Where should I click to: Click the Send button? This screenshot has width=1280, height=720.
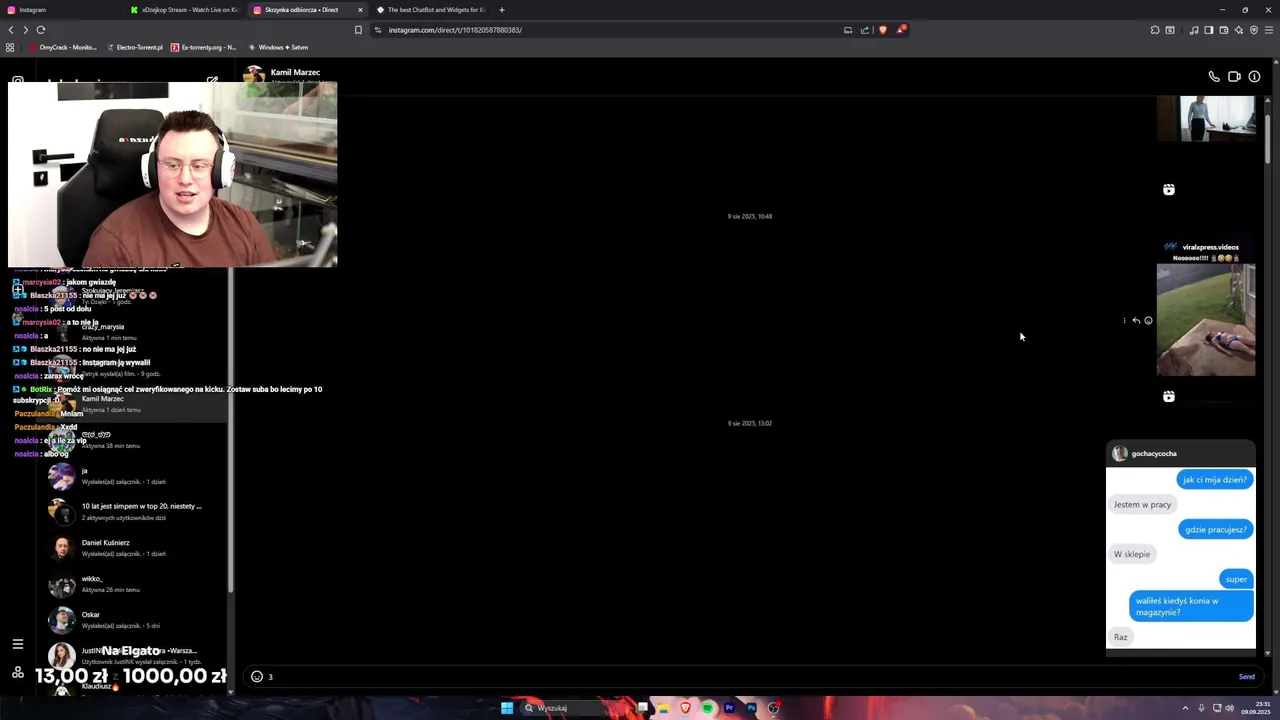tap(1246, 677)
